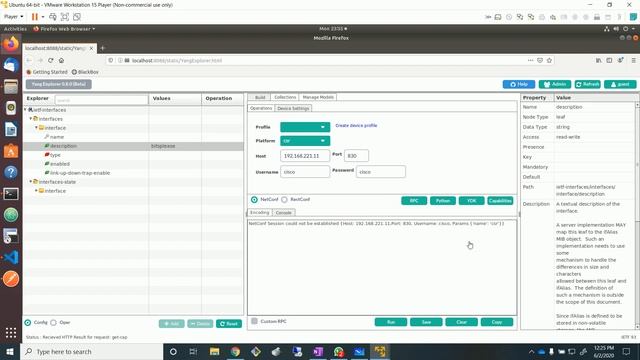Viewport: 640px width, 360px height.
Task: Click the Run button
Action: (x=391, y=322)
